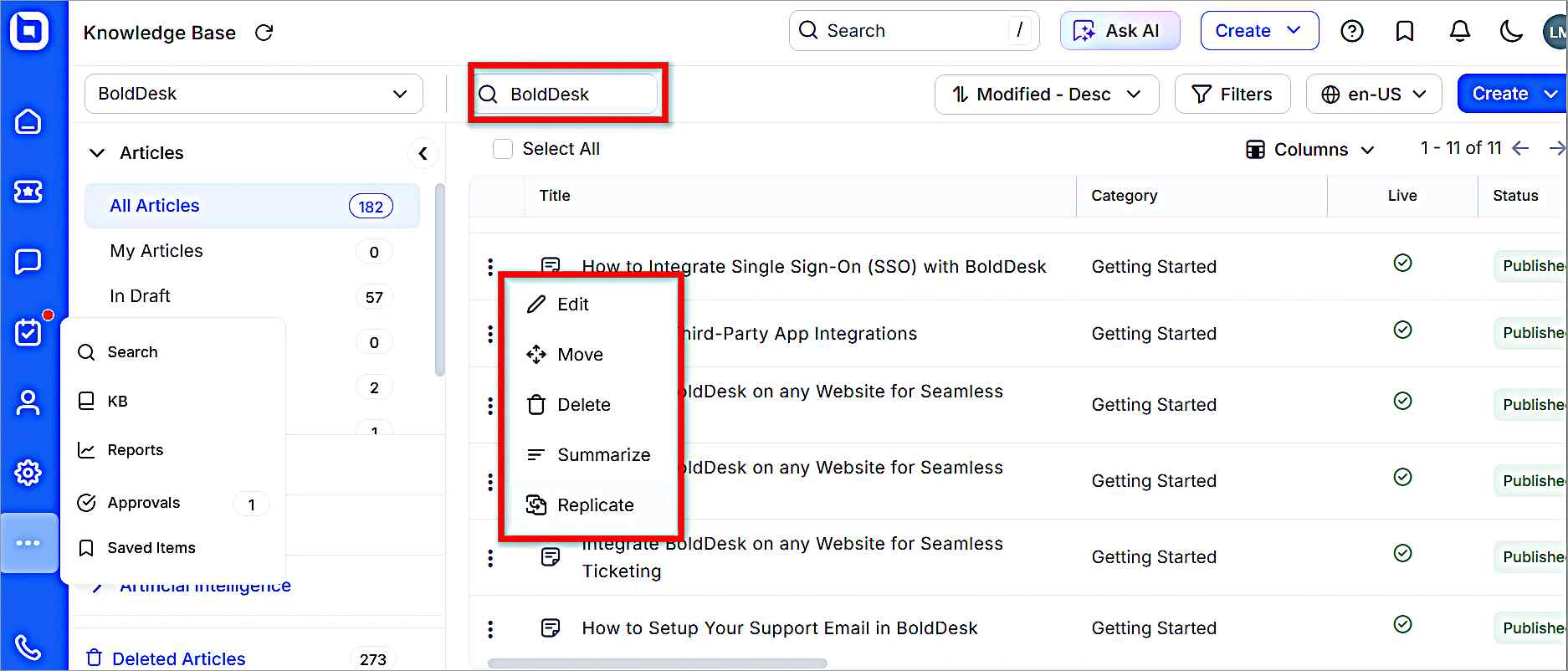Open 'How to Setup Your Support Email in BoldDesk'

pos(780,628)
